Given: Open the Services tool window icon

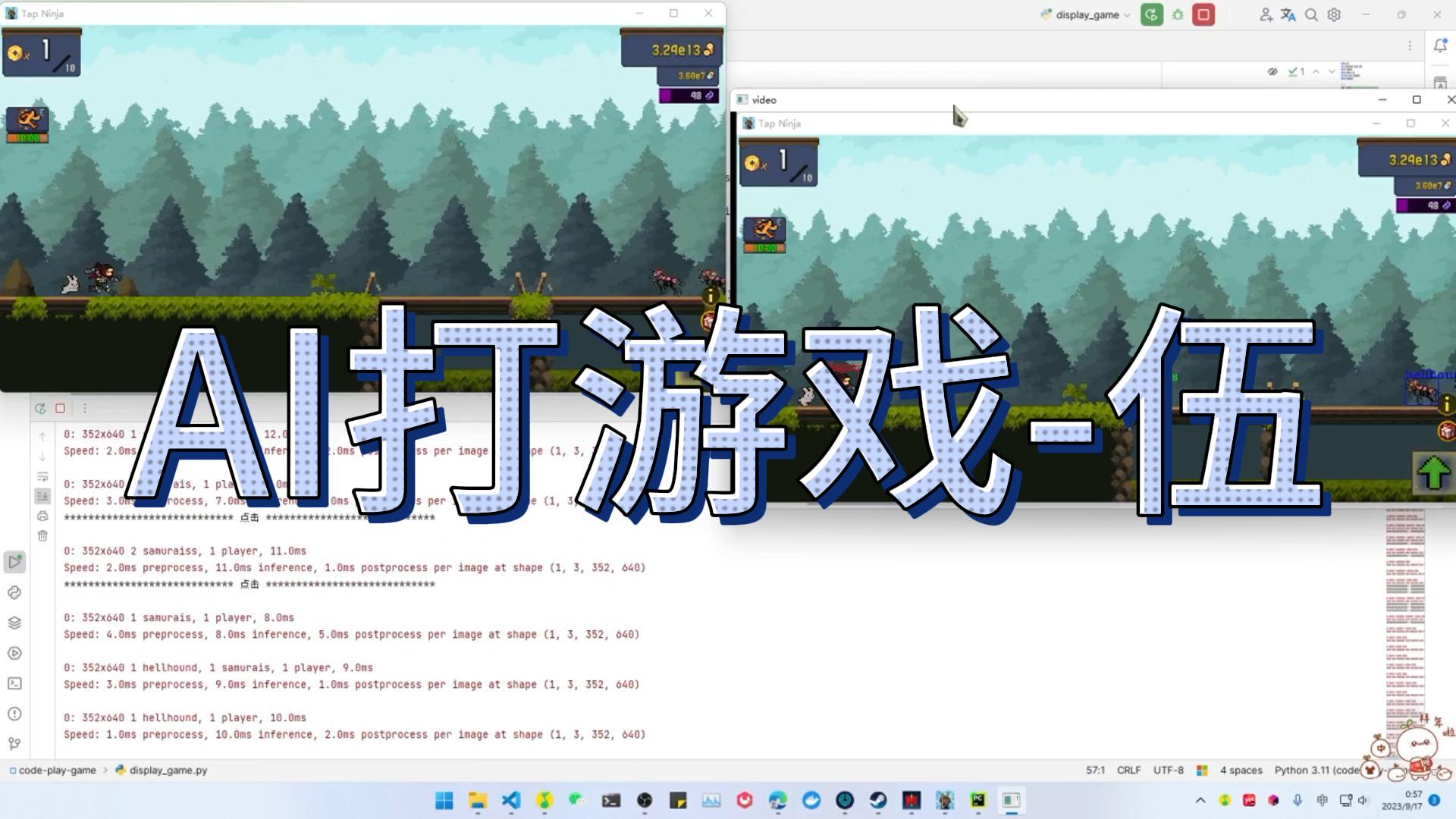Looking at the screenshot, I should (14, 653).
